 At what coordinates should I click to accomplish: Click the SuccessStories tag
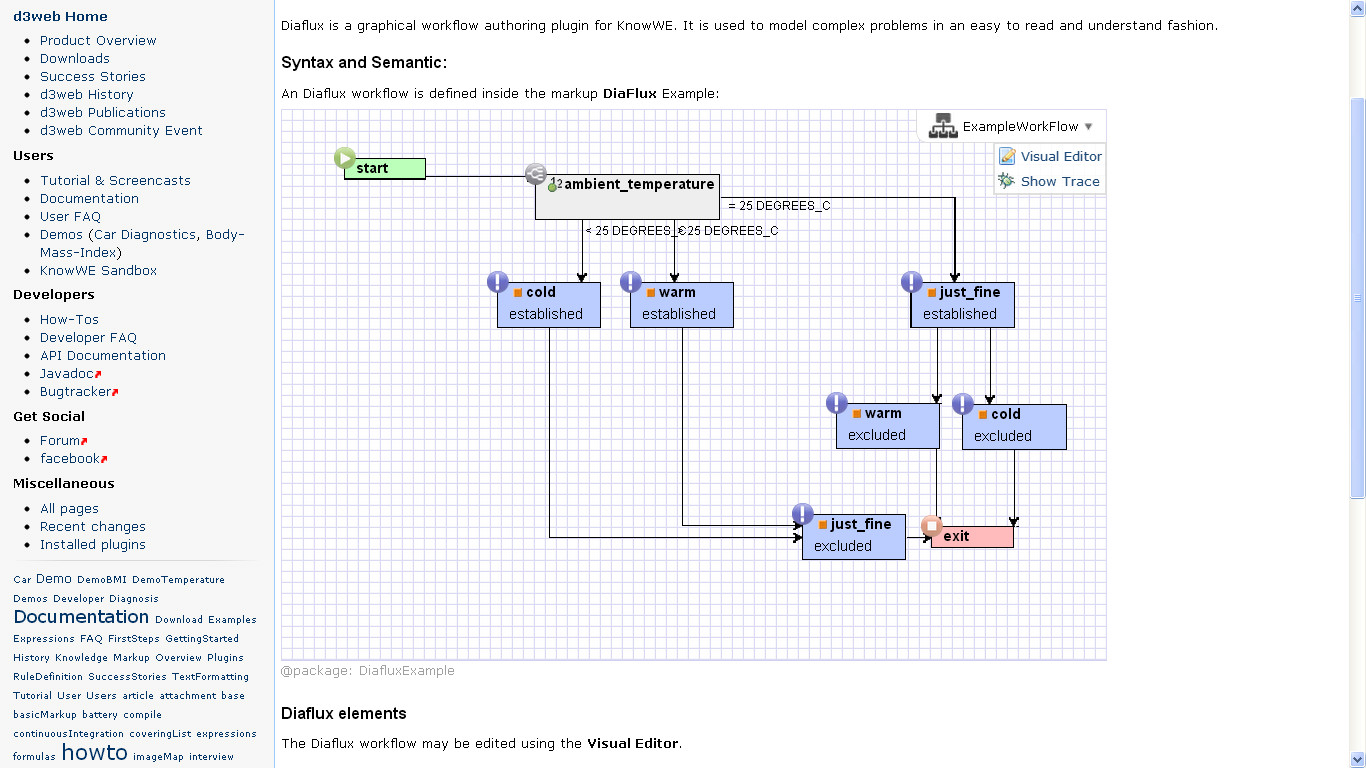tap(127, 677)
